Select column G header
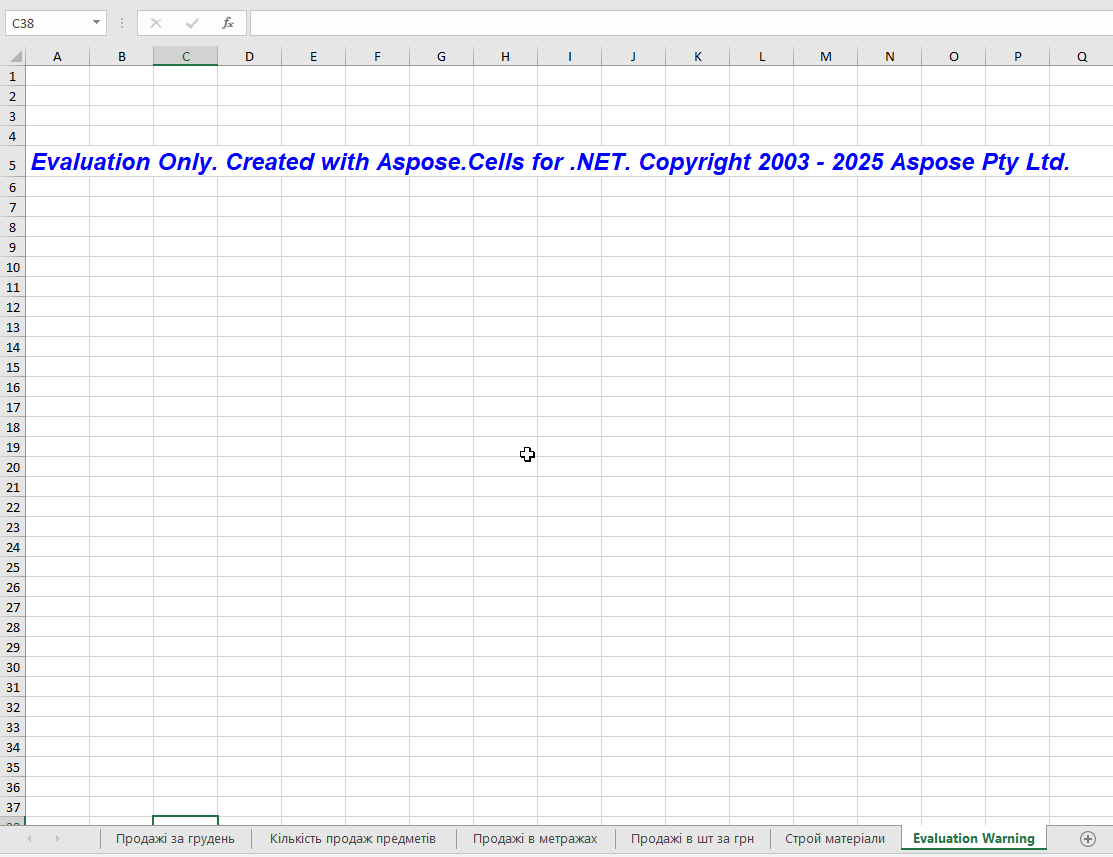The width and height of the screenshot is (1113, 857). 442,56
